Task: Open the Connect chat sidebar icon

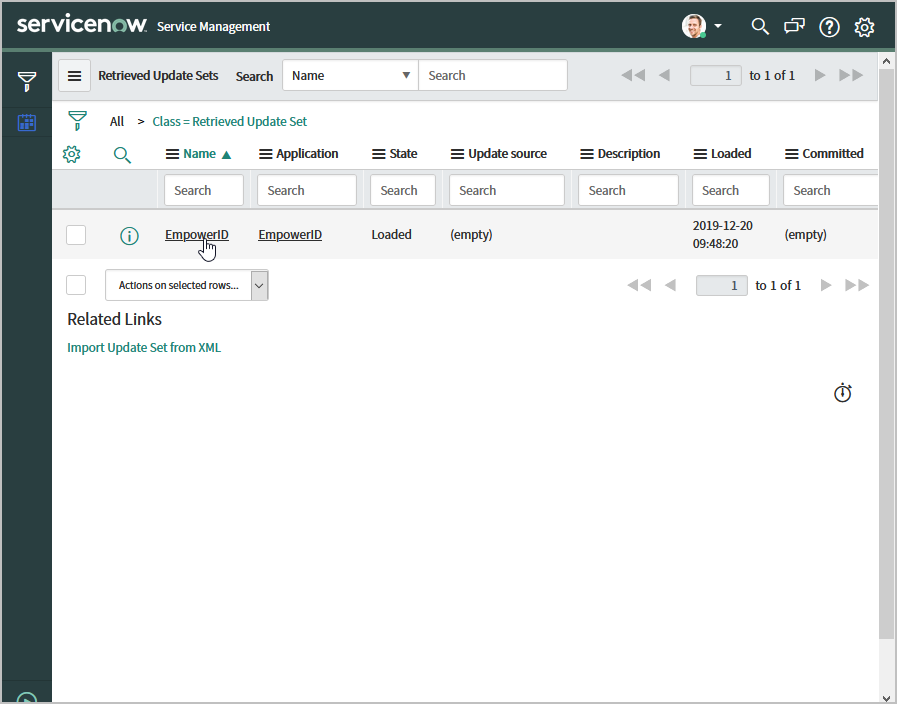Action: [795, 27]
